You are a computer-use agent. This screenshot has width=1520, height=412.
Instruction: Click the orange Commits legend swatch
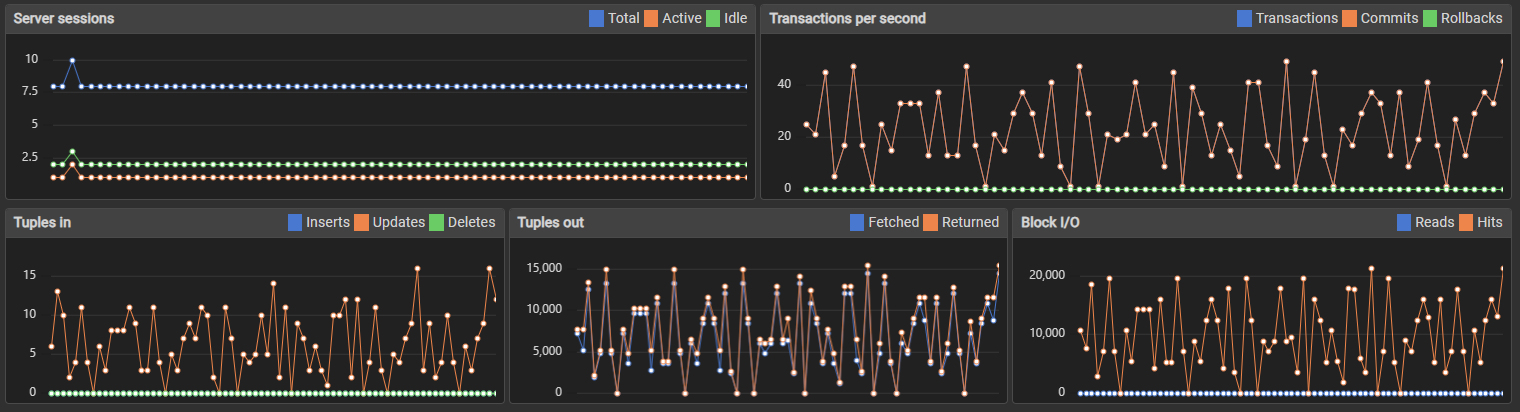tap(1349, 18)
